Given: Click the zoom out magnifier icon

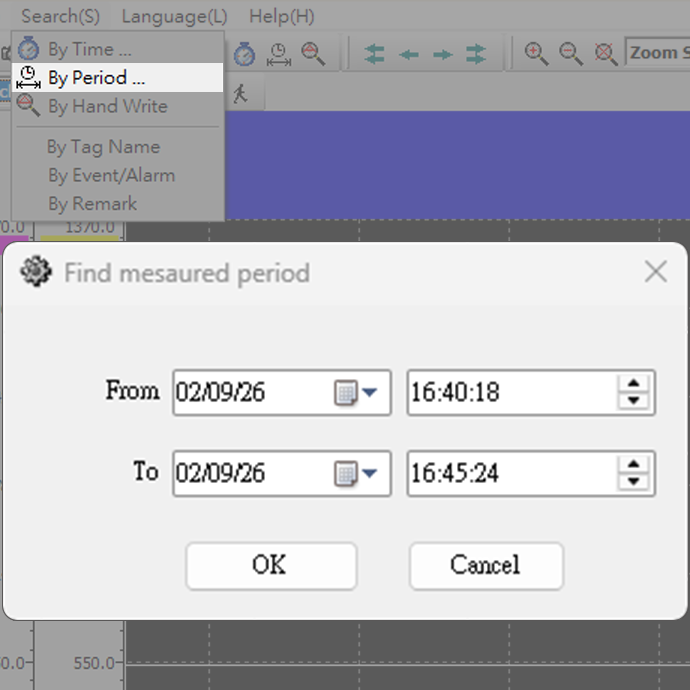Looking at the screenshot, I should (570, 54).
